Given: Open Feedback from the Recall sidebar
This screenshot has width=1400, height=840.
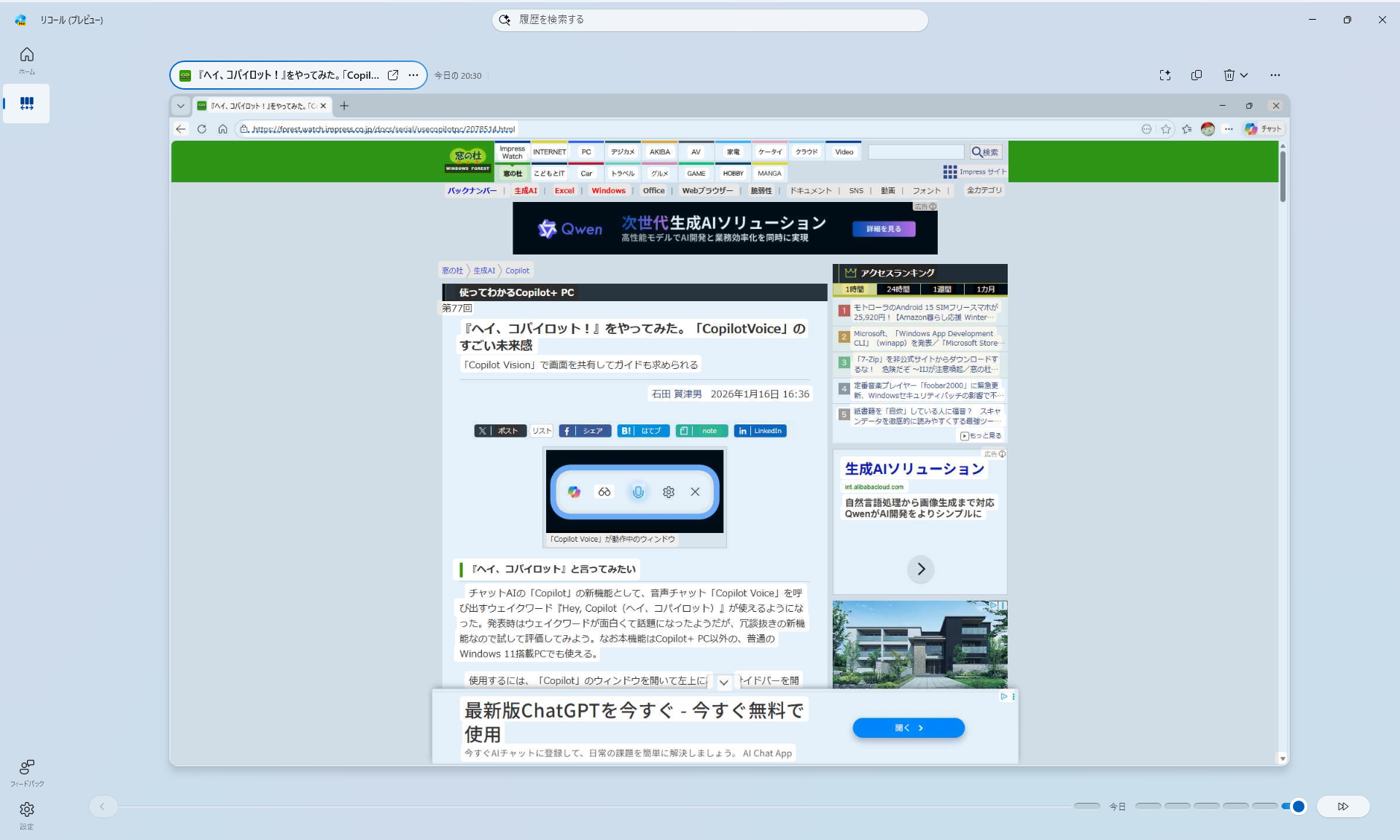Looking at the screenshot, I should point(26,774).
